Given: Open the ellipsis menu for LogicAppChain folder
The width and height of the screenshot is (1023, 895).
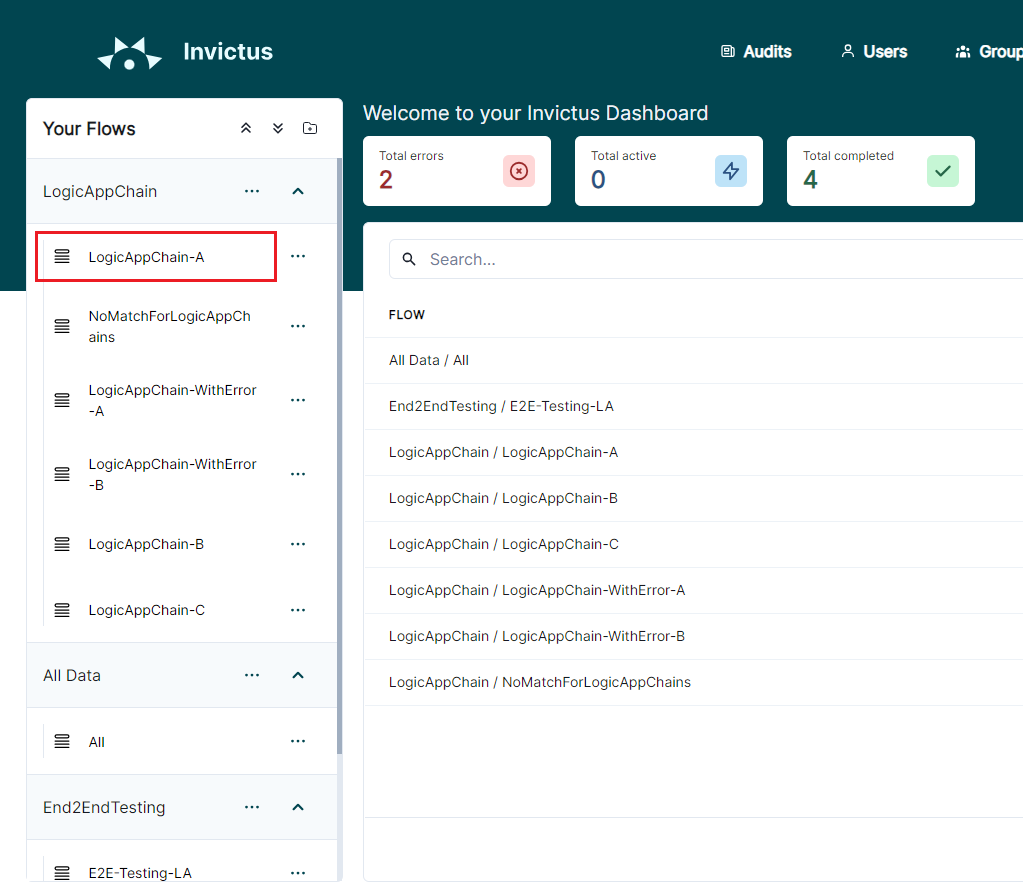Looking at the screenshot, I should (x=252, y=191).
